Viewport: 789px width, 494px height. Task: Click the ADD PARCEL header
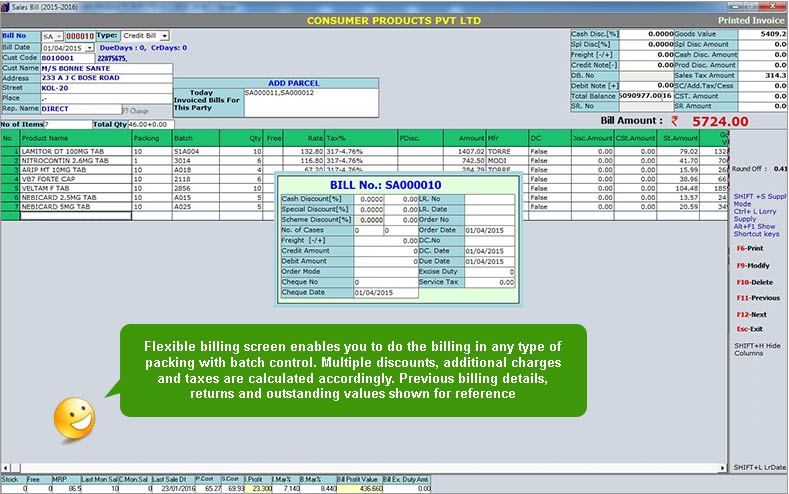click(x=293, y=83)
